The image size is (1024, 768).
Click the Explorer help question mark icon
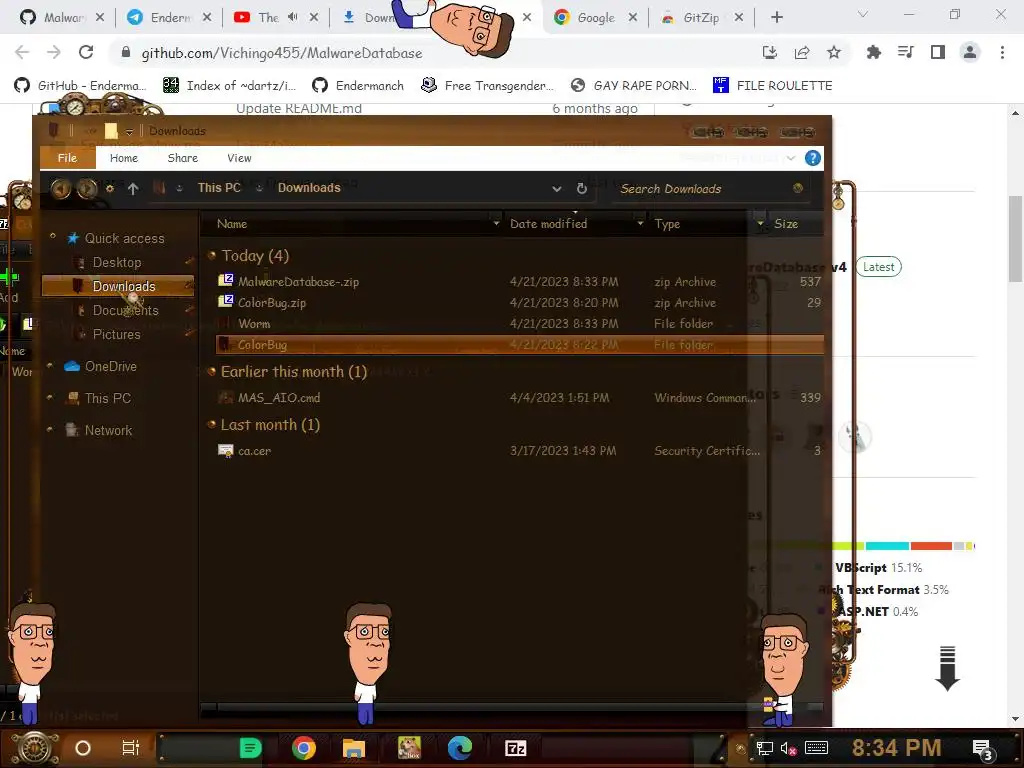812,158
